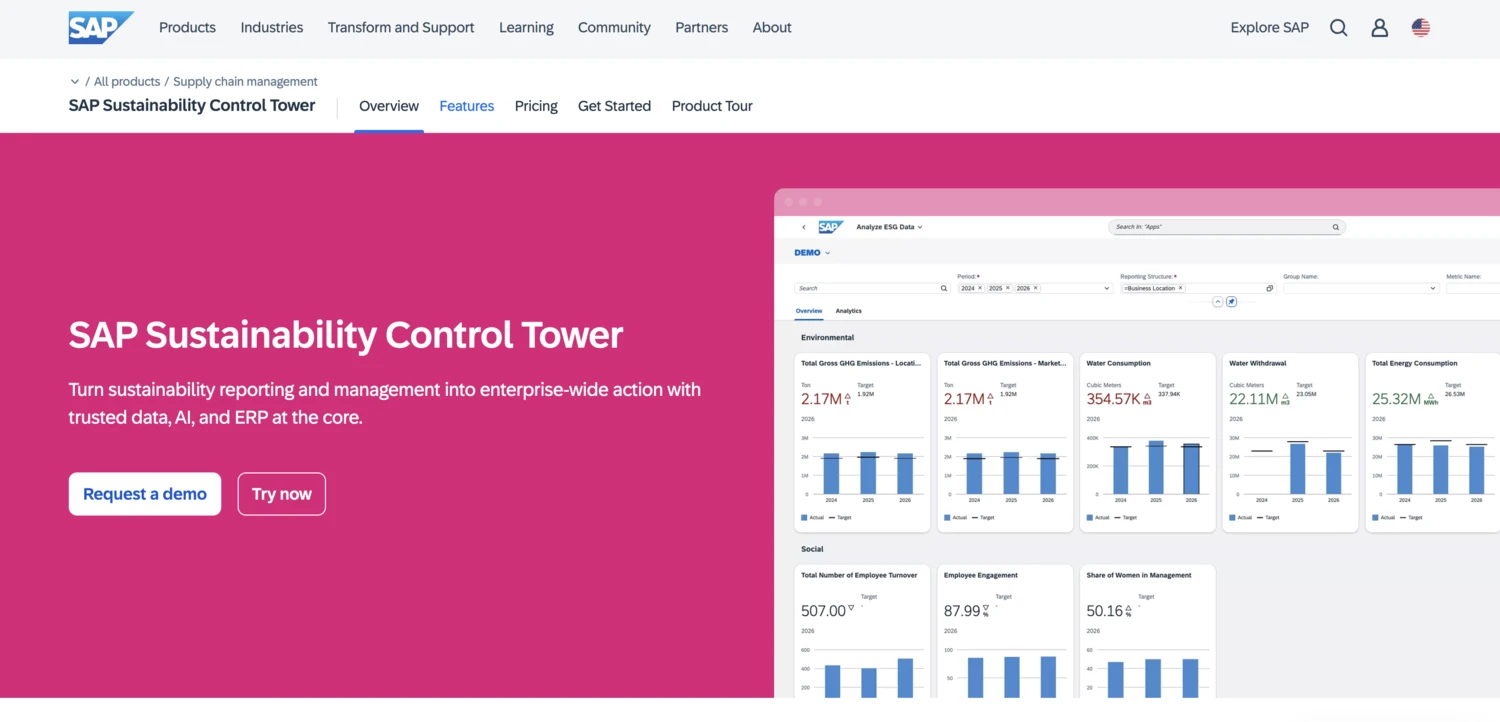
Task: Click the copy icon beside Reporting Structure
Action: click(1270, 288)
